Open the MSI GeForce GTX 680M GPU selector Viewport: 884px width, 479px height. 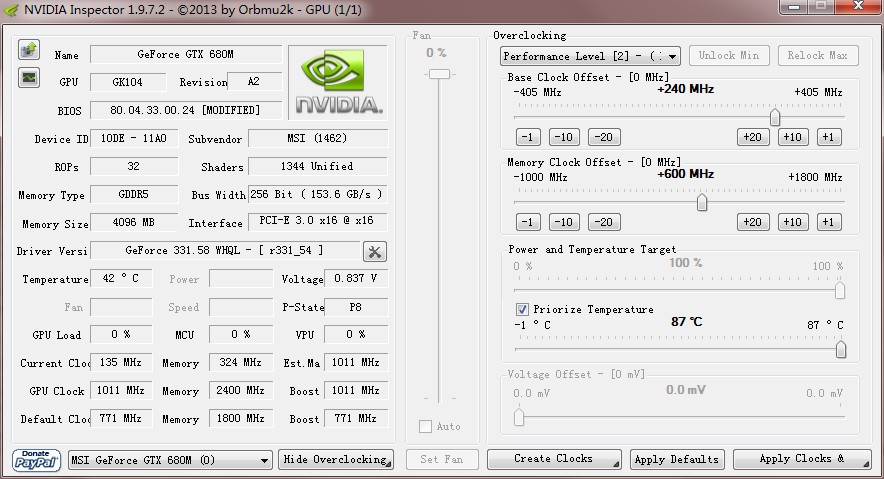170,460
